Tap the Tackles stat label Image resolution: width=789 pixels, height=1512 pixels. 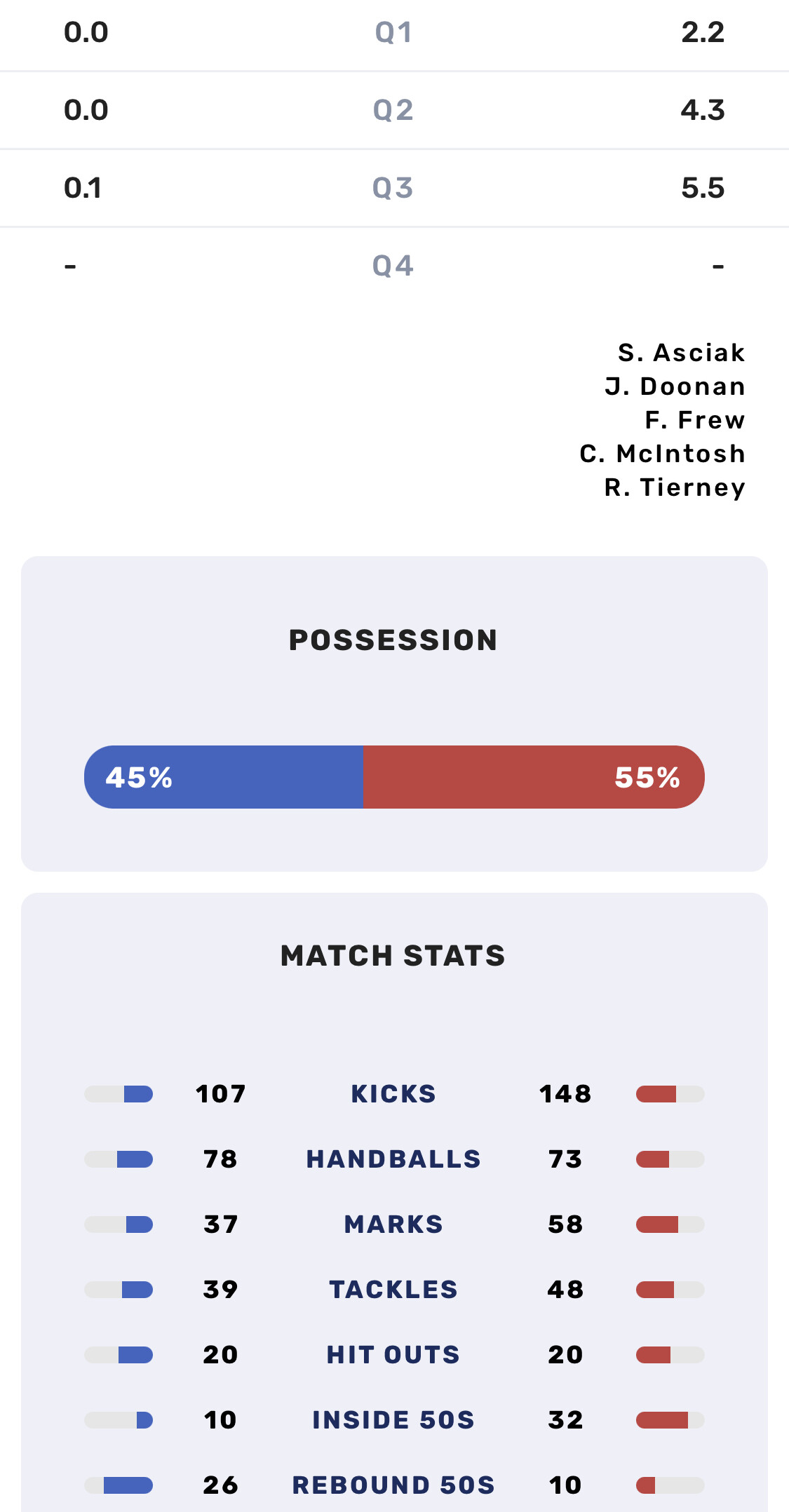pyautogui.click(x=393, y=1290)
